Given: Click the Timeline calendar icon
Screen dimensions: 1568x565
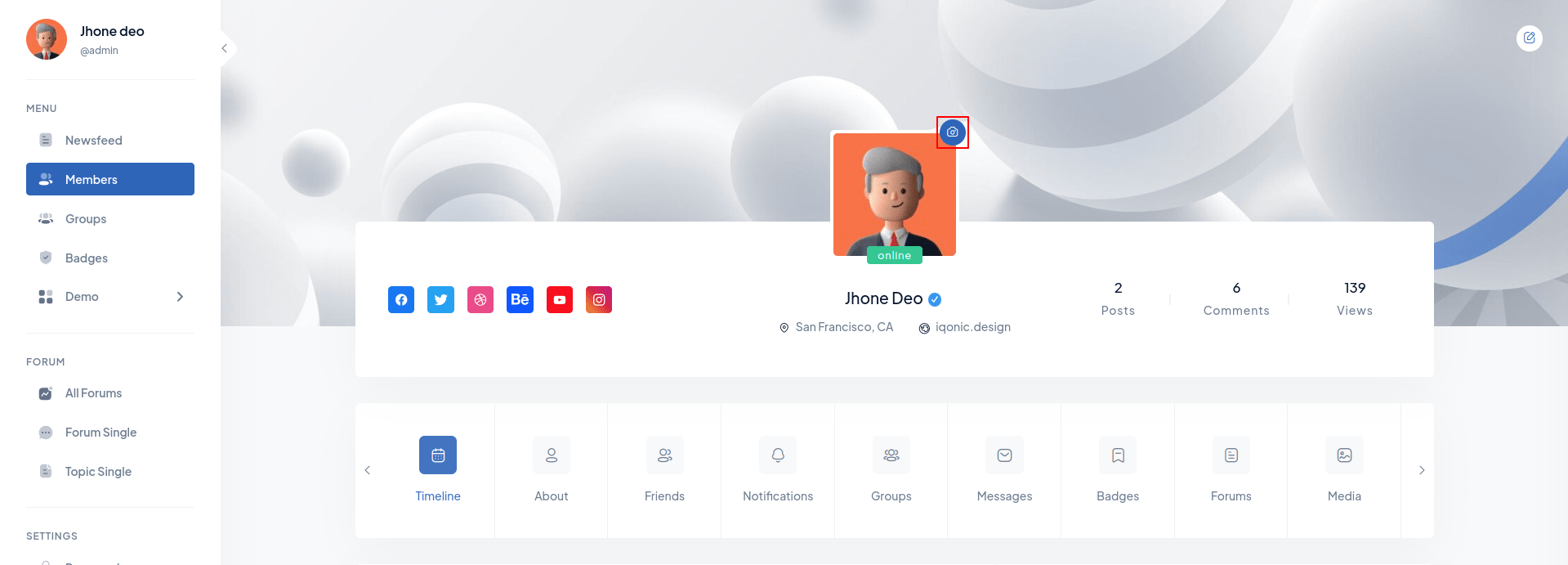Looking at the screenshot, I should point(438,455).
